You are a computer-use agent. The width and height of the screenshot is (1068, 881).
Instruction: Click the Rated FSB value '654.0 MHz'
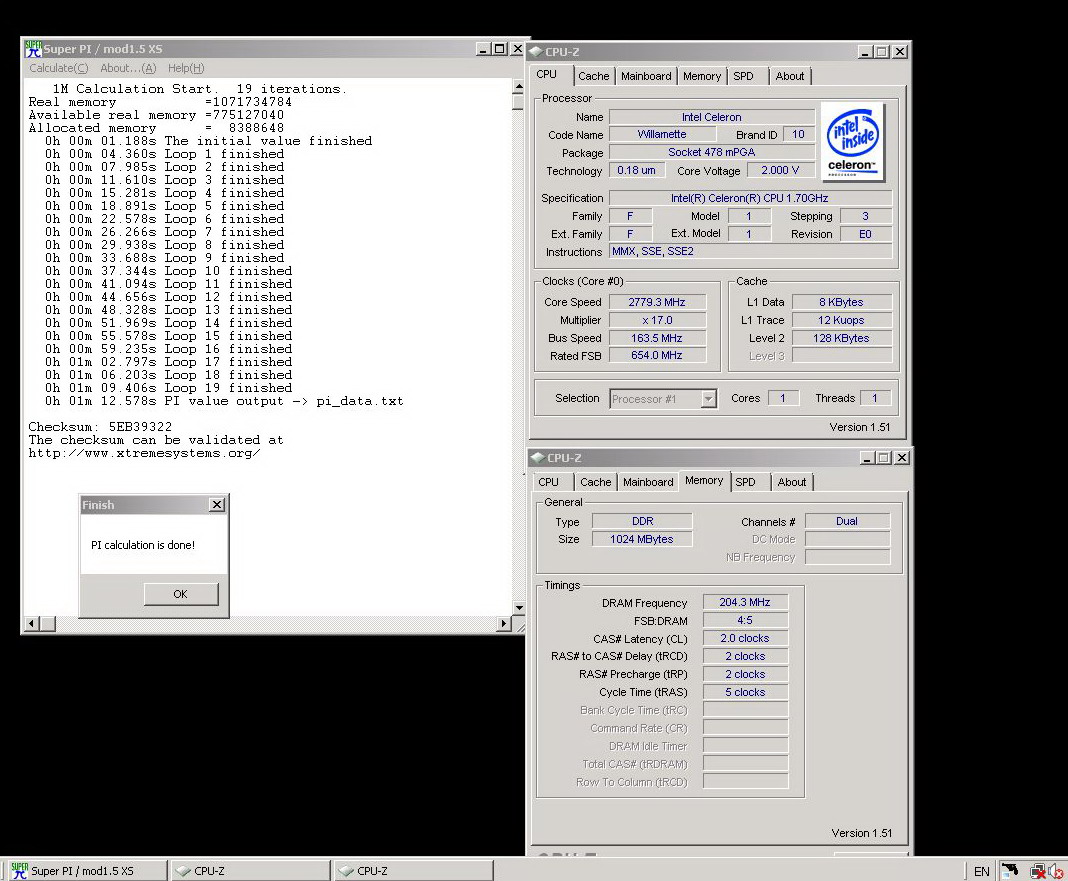(657, 355)
